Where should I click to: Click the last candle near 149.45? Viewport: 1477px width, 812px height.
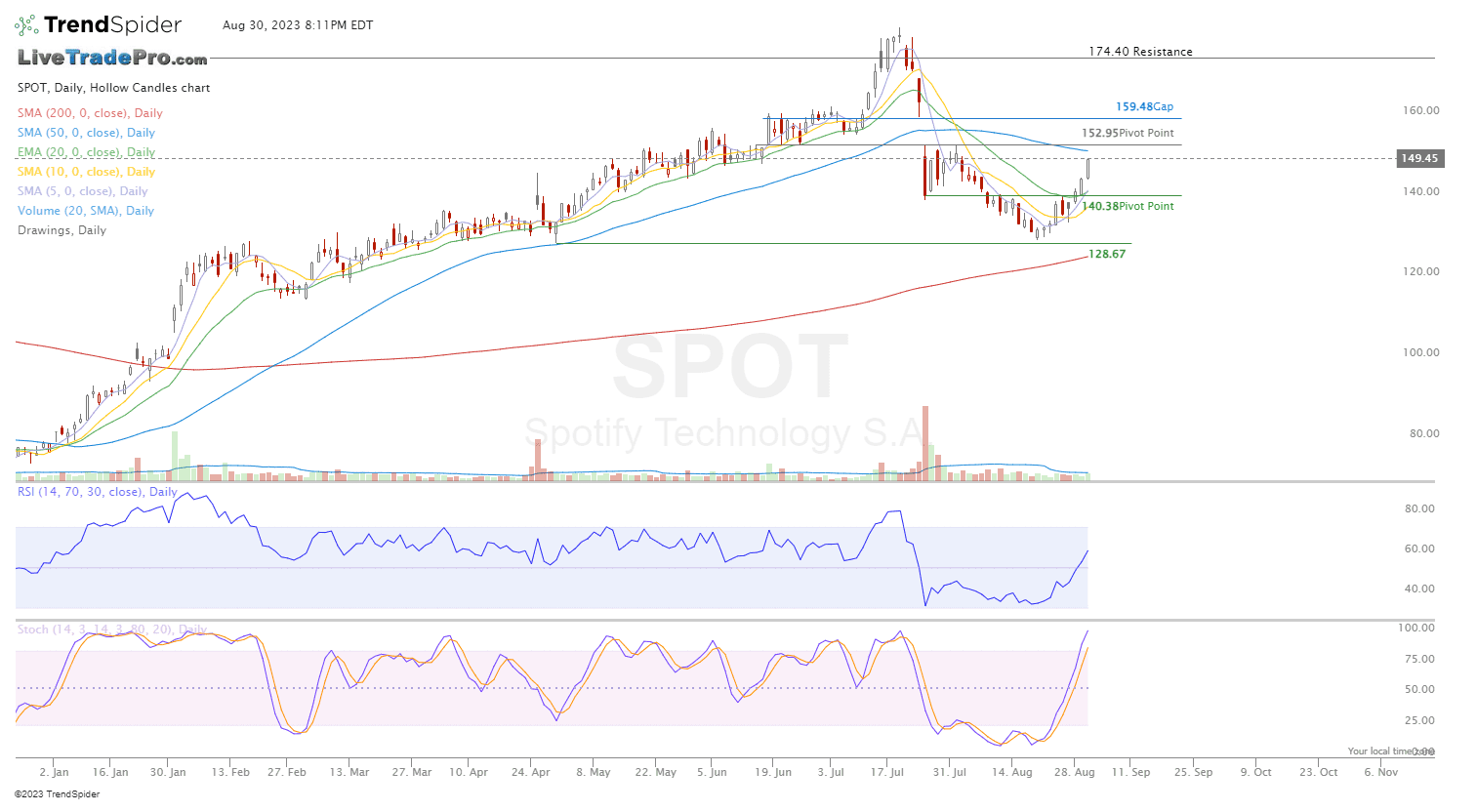(x=1087, y=168)
